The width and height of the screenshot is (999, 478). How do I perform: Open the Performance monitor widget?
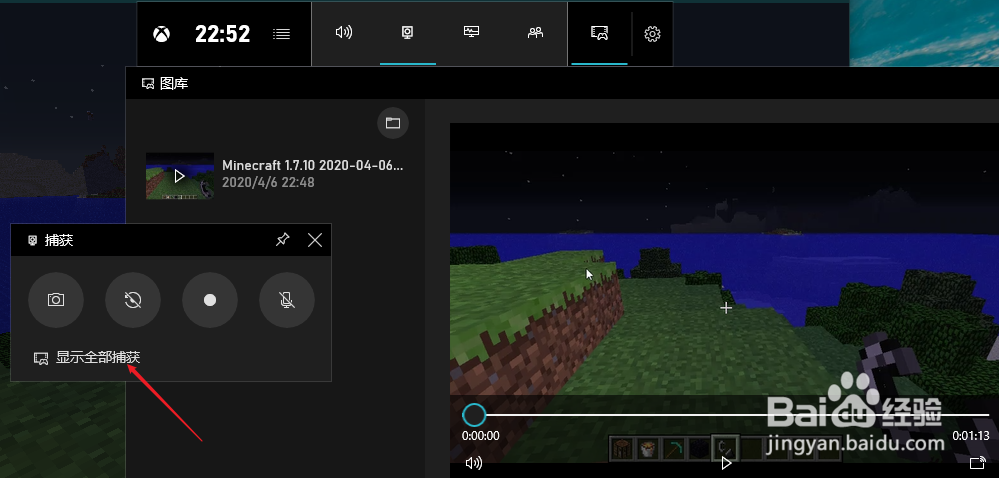click(471, 32)
